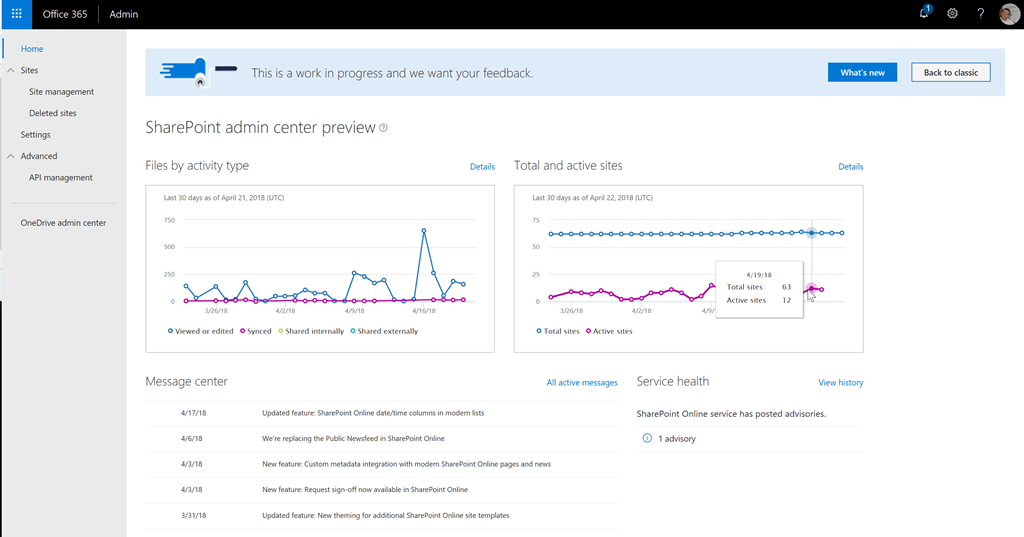Click the advisory info icon under Service health
Image resolution: width=1024 pixels, height=537 pixels.
coord(647,438)
